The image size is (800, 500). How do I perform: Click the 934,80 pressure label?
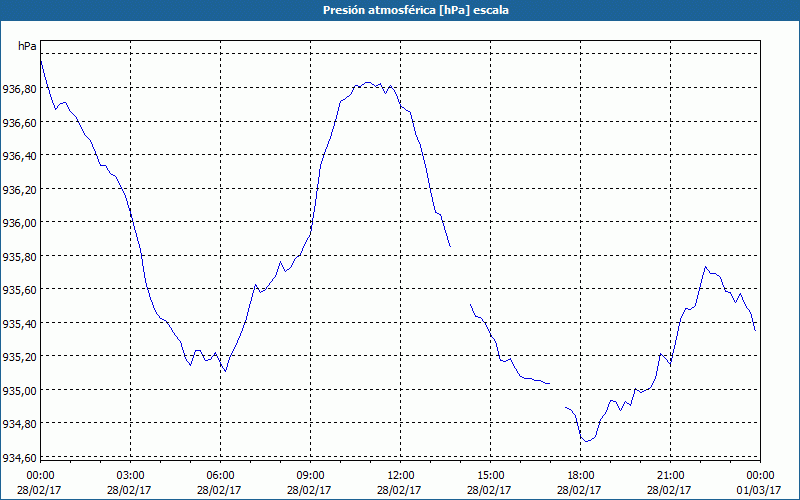click(x=20, y=423)
